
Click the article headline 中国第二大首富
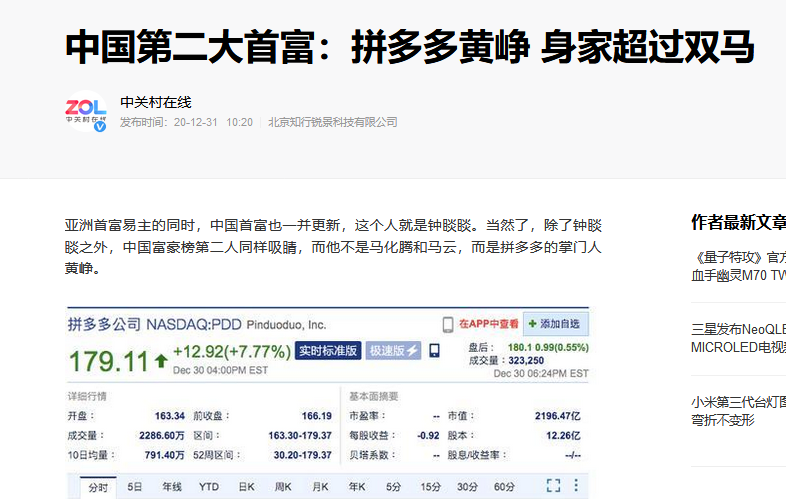(x=410, y=47)
